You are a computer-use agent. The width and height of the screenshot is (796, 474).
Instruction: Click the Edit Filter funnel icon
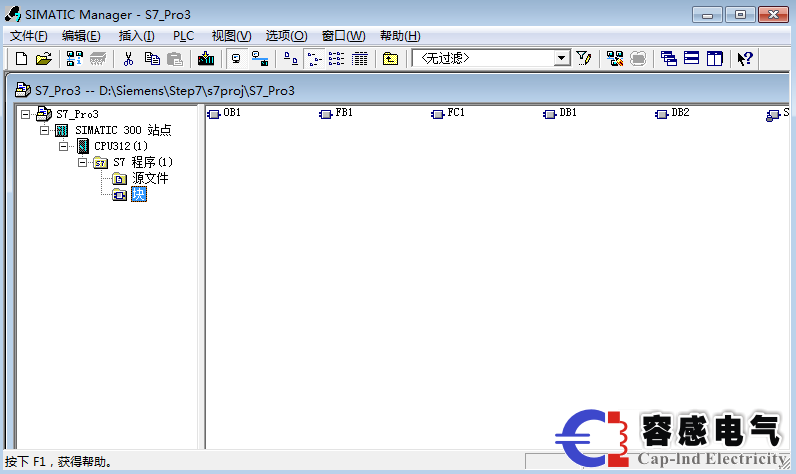tap(584, 59)
